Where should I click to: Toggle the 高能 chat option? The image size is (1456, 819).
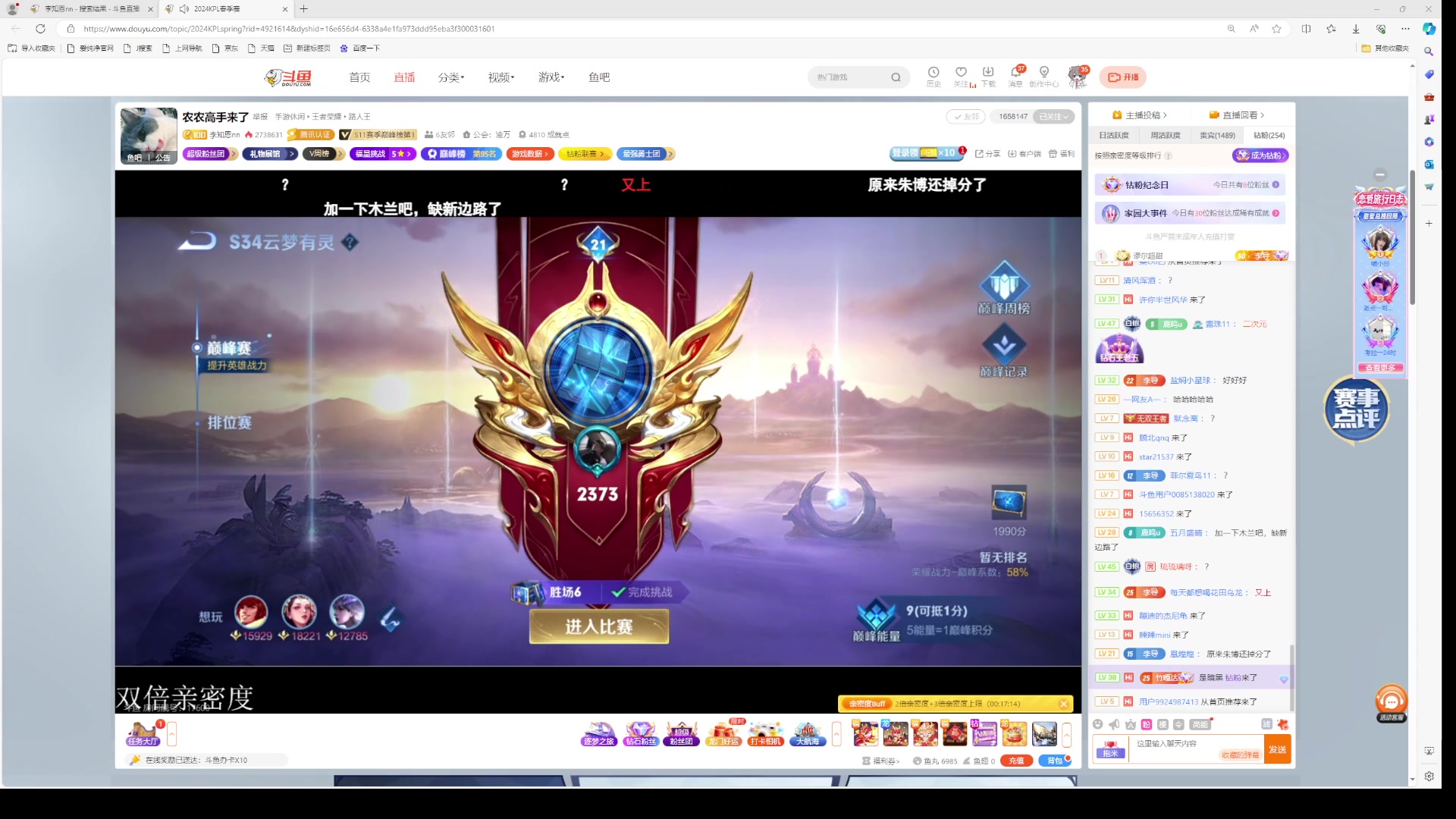click(x=1200, y=724)
